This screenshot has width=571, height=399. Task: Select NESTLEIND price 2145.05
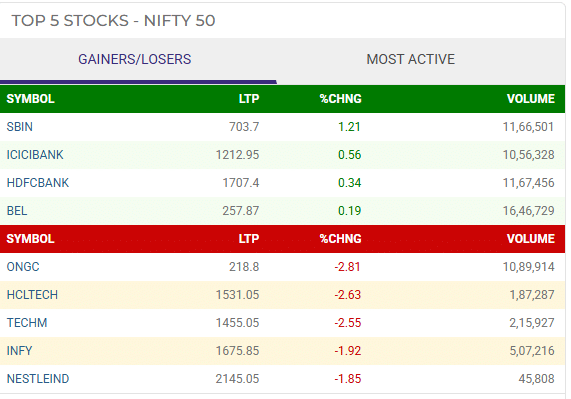(237, 379)
